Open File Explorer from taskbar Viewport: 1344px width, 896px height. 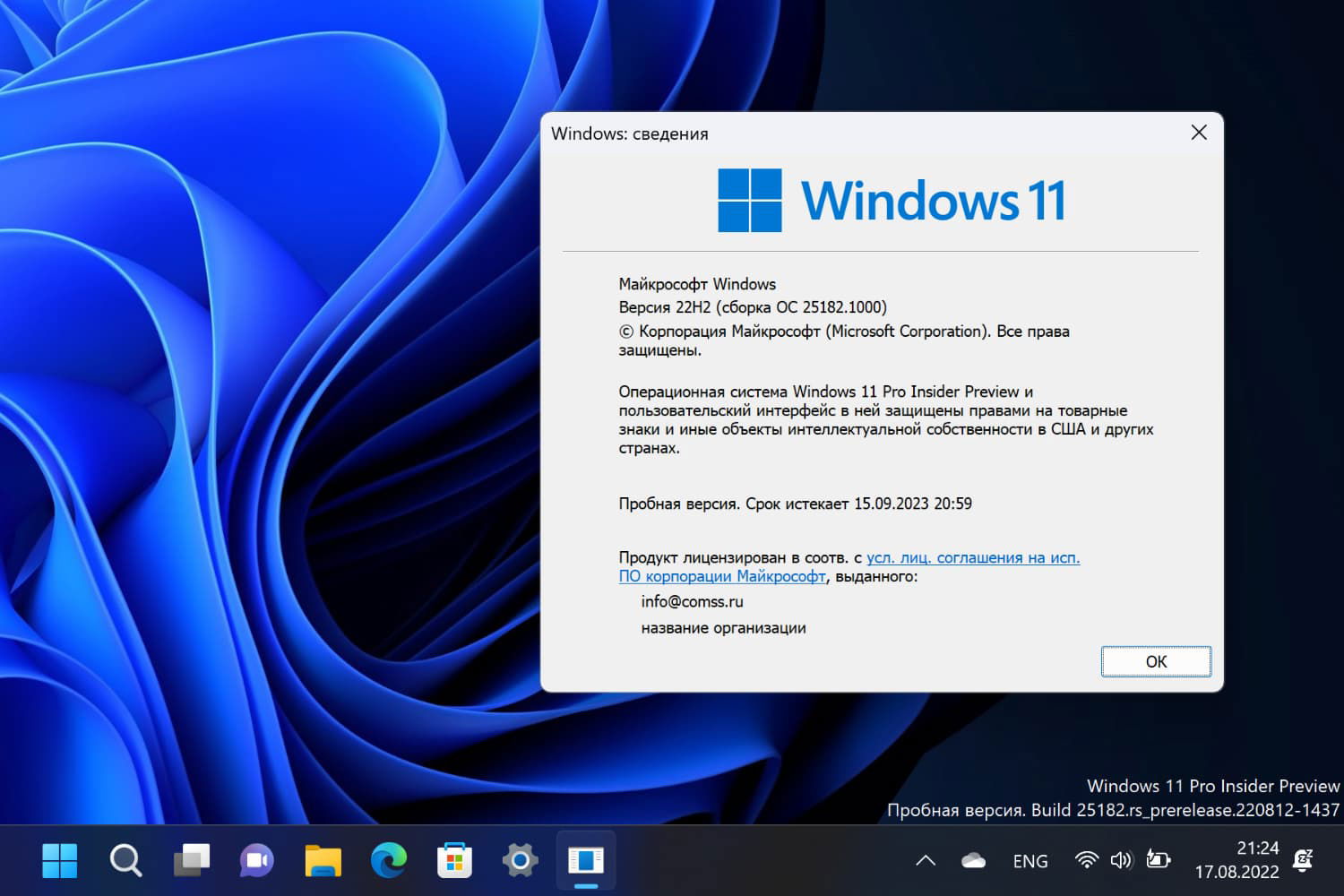pyautogui.click(x=323, y=860)
